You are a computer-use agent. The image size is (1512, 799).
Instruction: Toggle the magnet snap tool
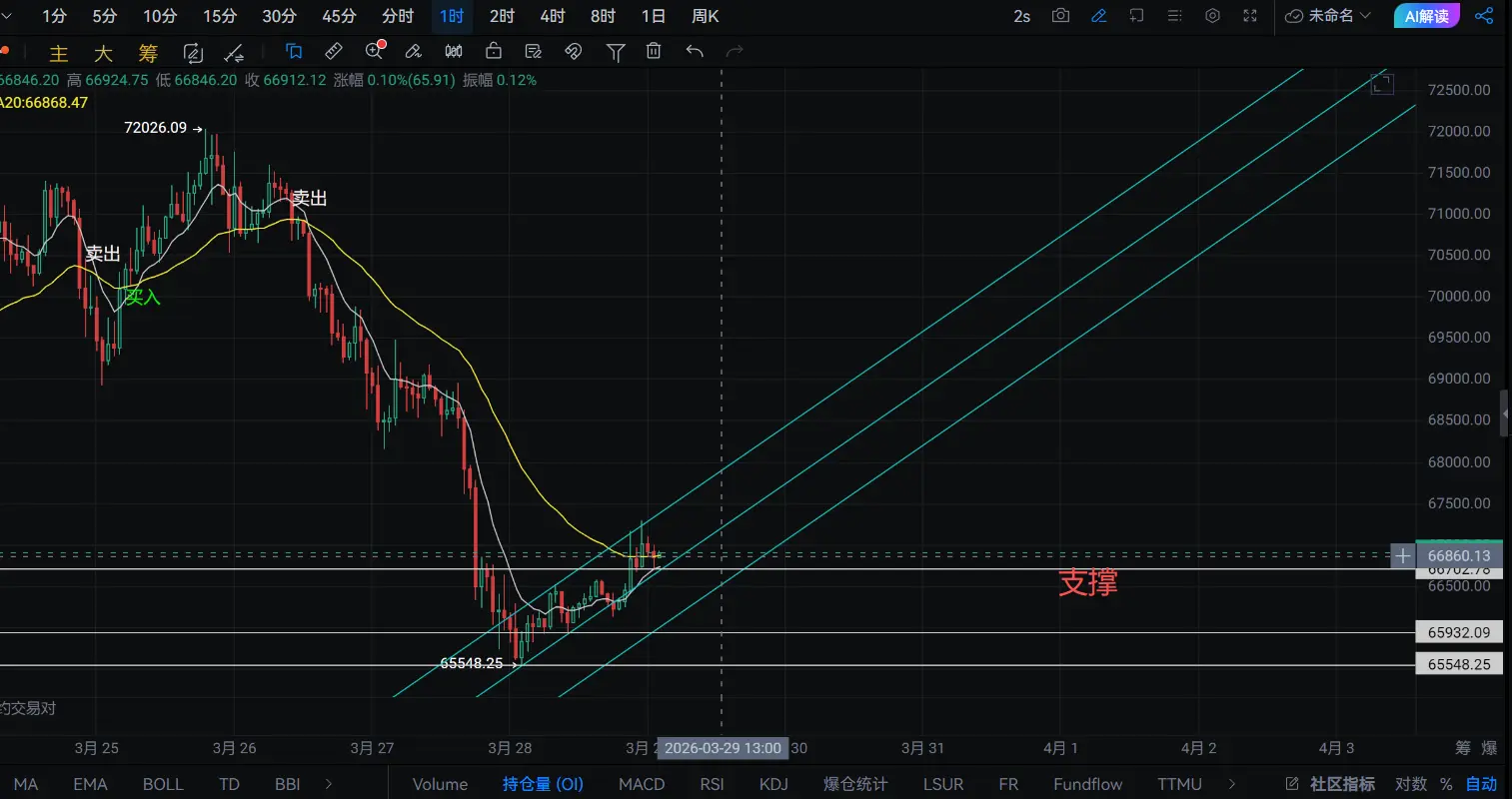574,52
